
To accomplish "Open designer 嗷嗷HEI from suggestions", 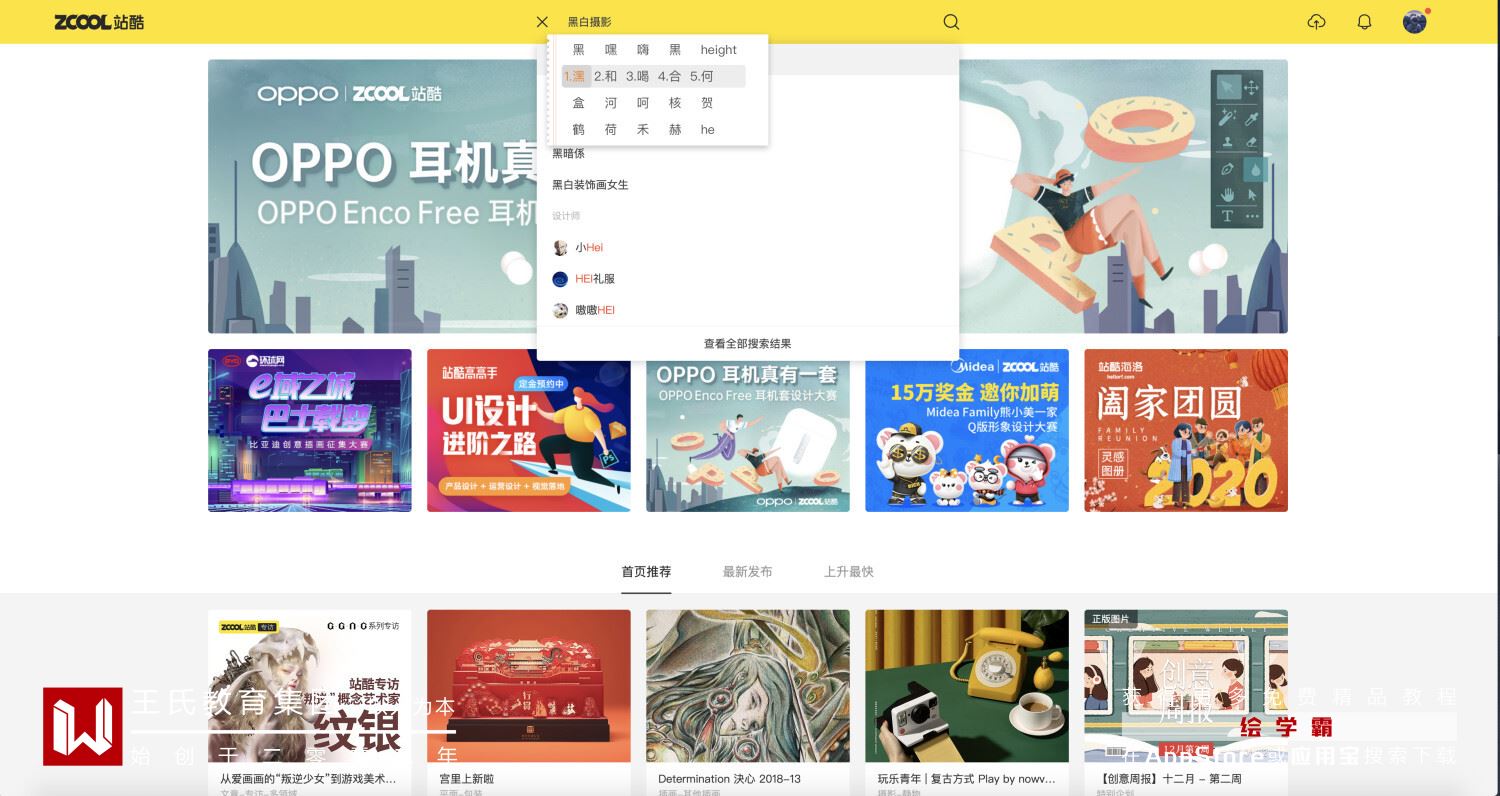I will click(584, 310).
